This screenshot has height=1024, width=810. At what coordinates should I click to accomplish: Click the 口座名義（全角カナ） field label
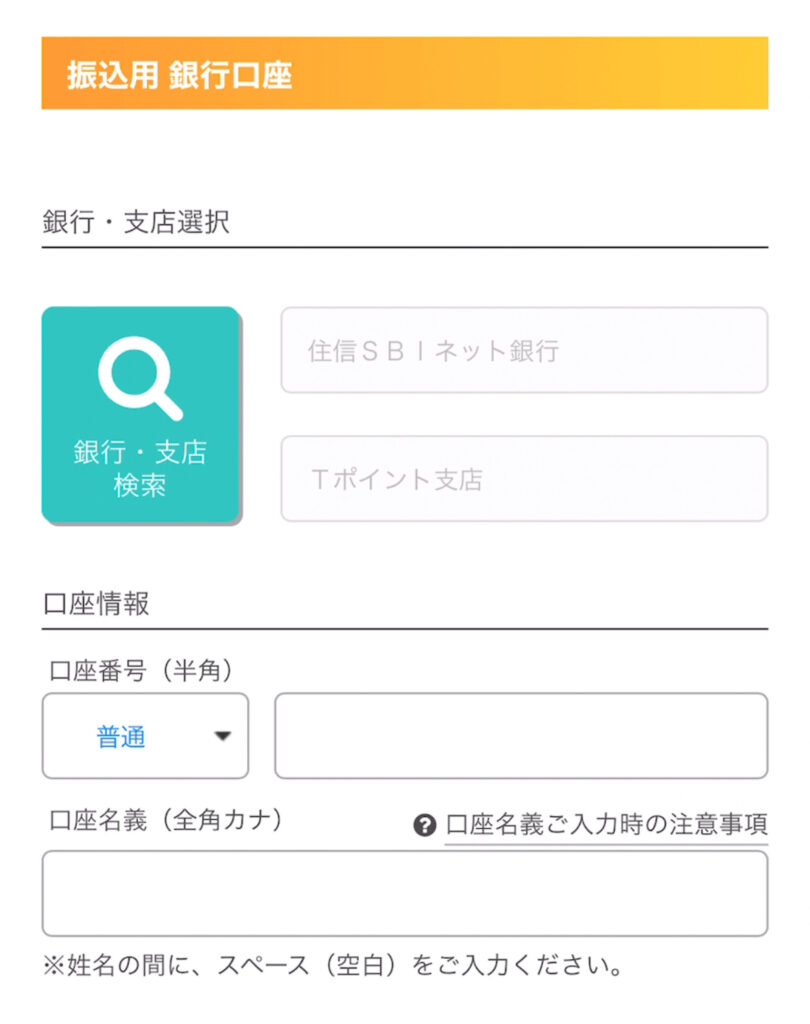(166, 821)
